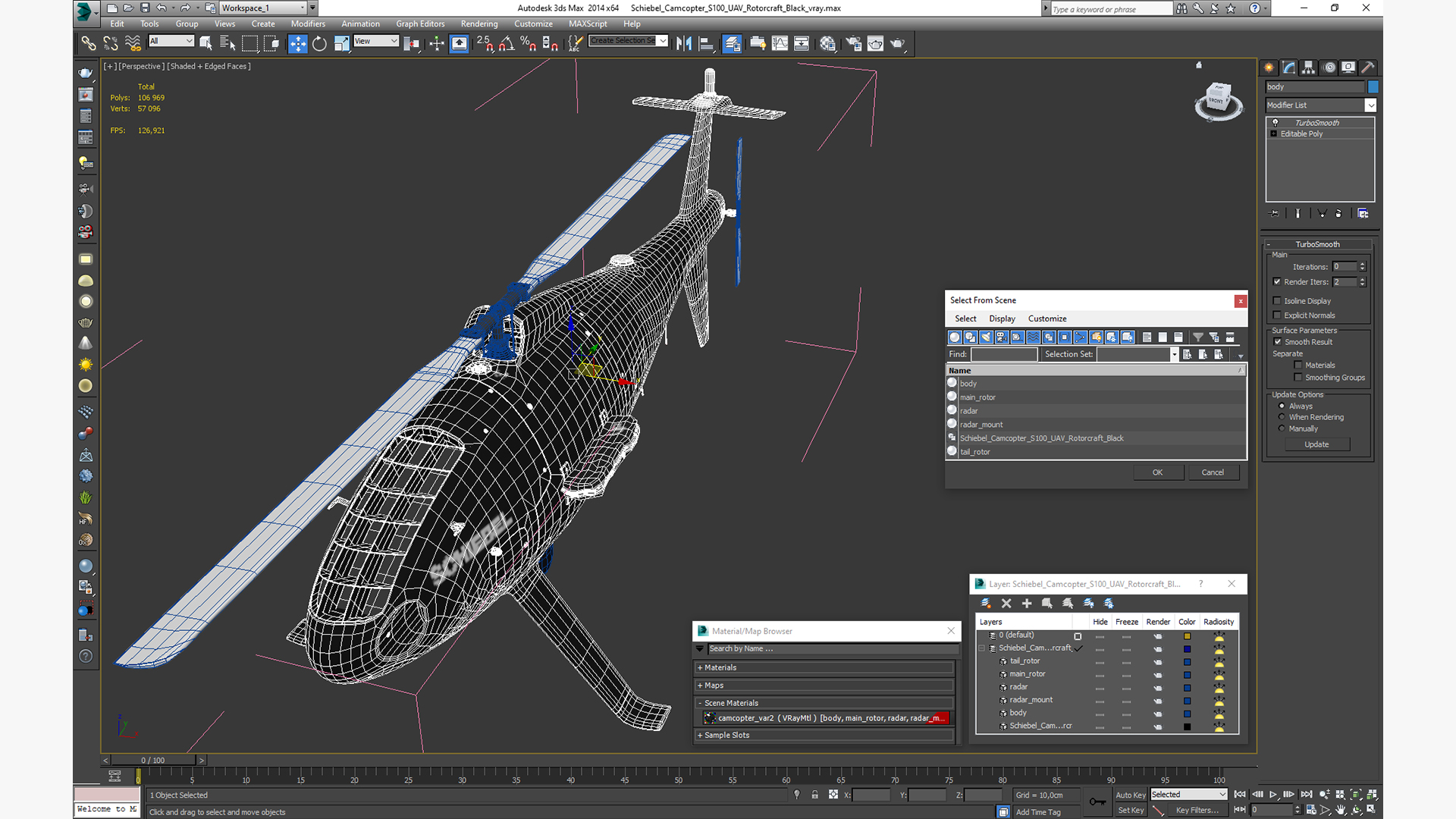Click OK in Select From Scene dialog
Image resolution: width=1456 pixels, height=819 pixels.
pos(1157,472)
